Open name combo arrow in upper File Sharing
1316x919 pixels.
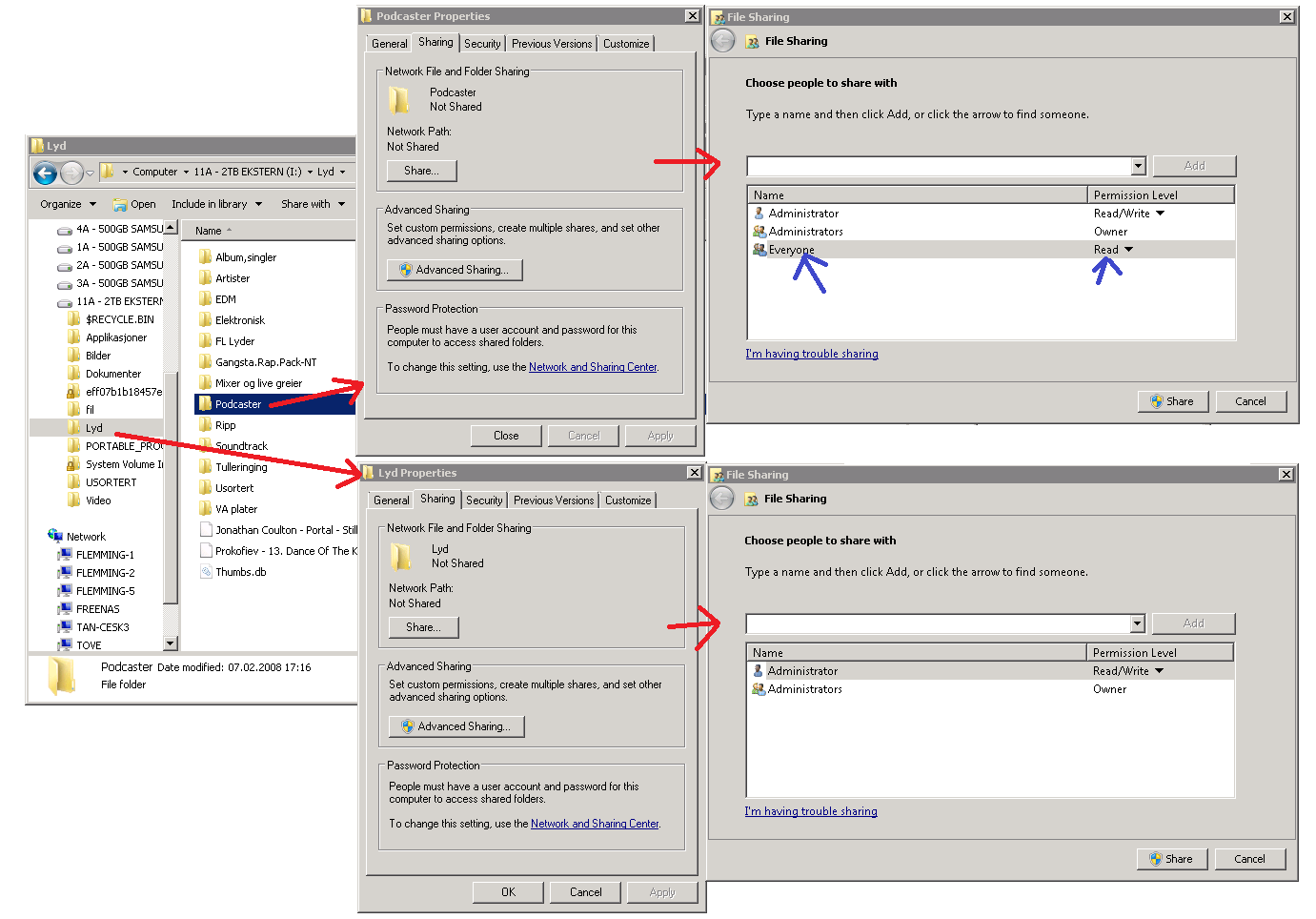pyautogui.click(x=1138, y=166)
